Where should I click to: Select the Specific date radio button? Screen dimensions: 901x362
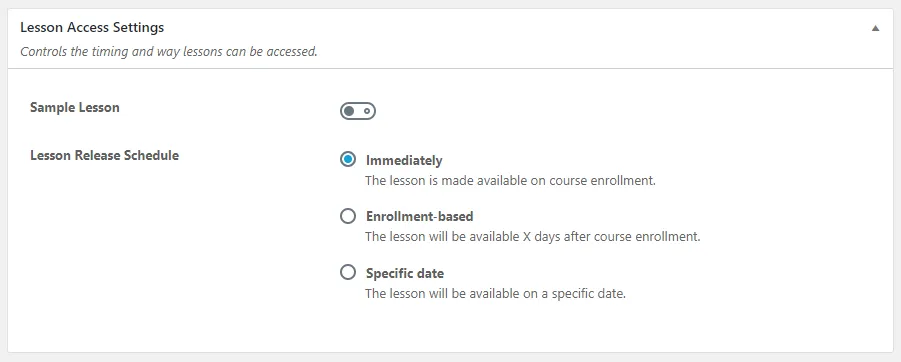(348, 272)
